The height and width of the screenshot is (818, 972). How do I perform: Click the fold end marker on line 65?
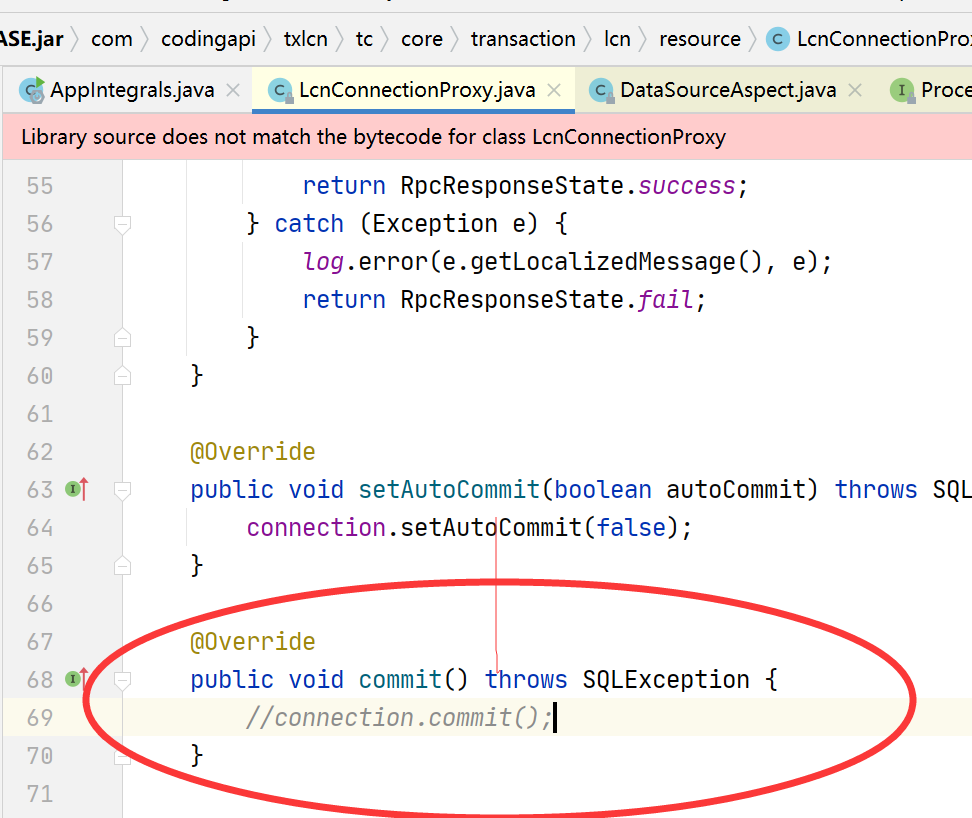122,566
